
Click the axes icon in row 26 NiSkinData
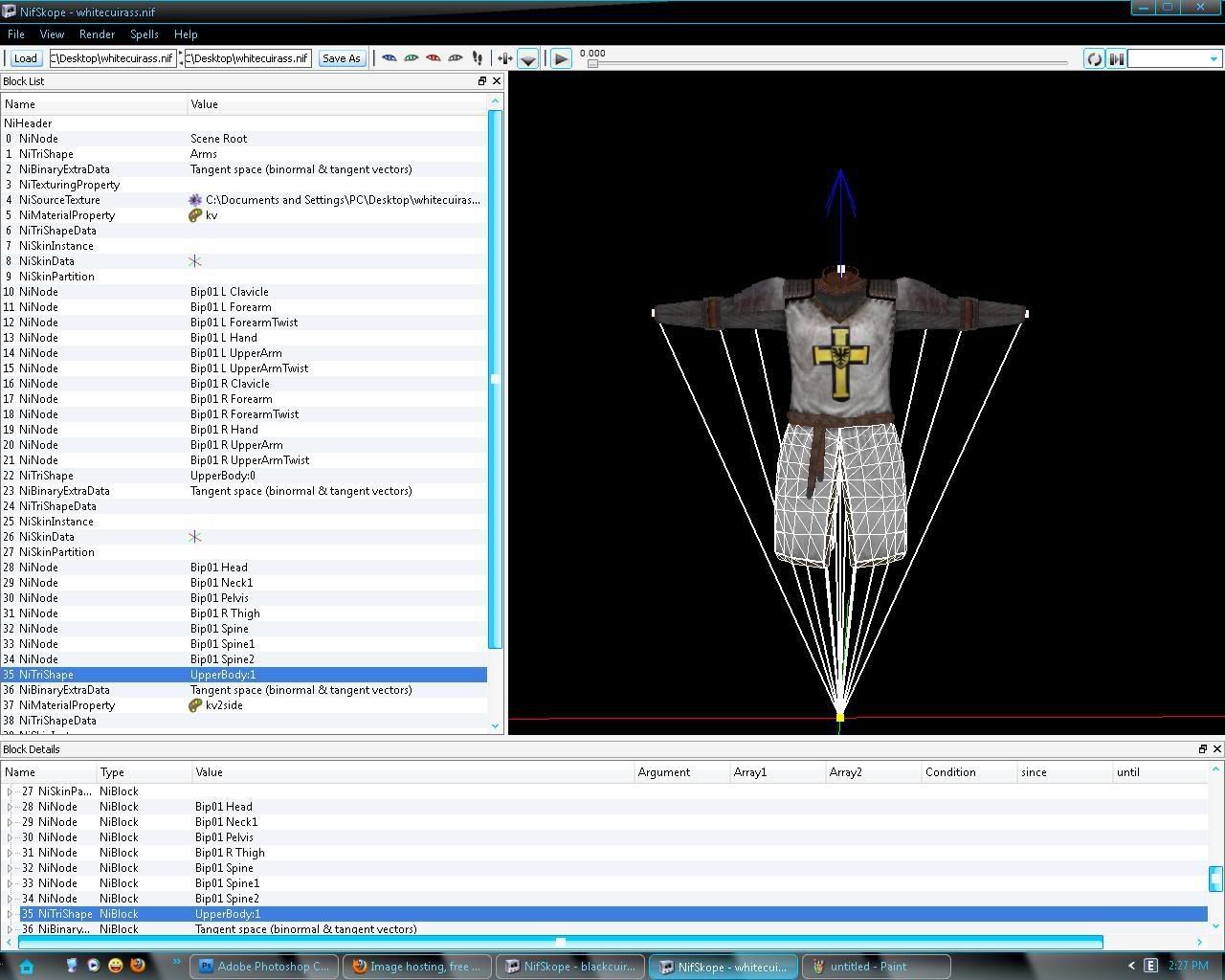pyautogui.click(x=195, y=537)
